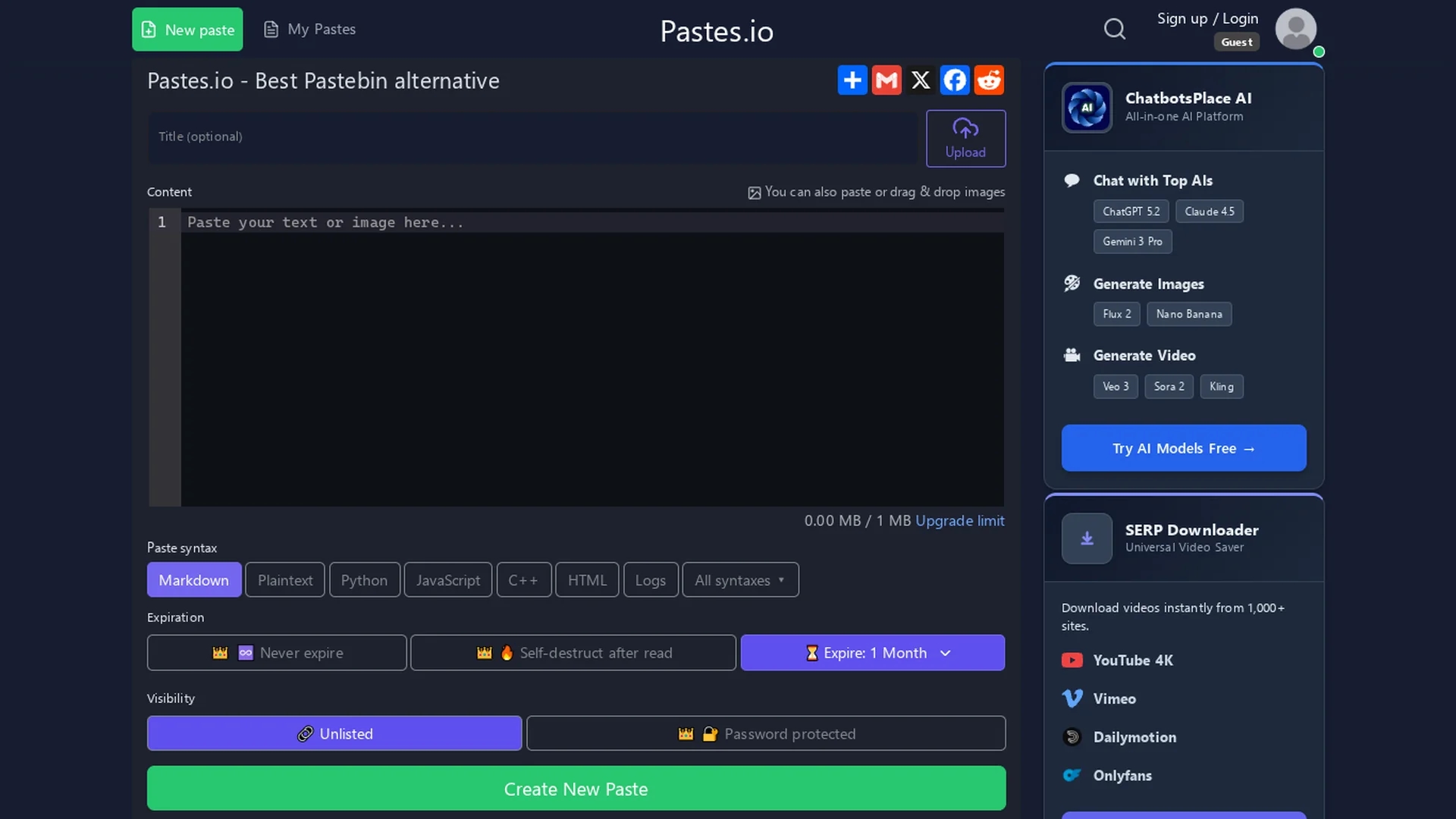
Task: Share the paste on Reddit icon
Action: click(989, 80)
